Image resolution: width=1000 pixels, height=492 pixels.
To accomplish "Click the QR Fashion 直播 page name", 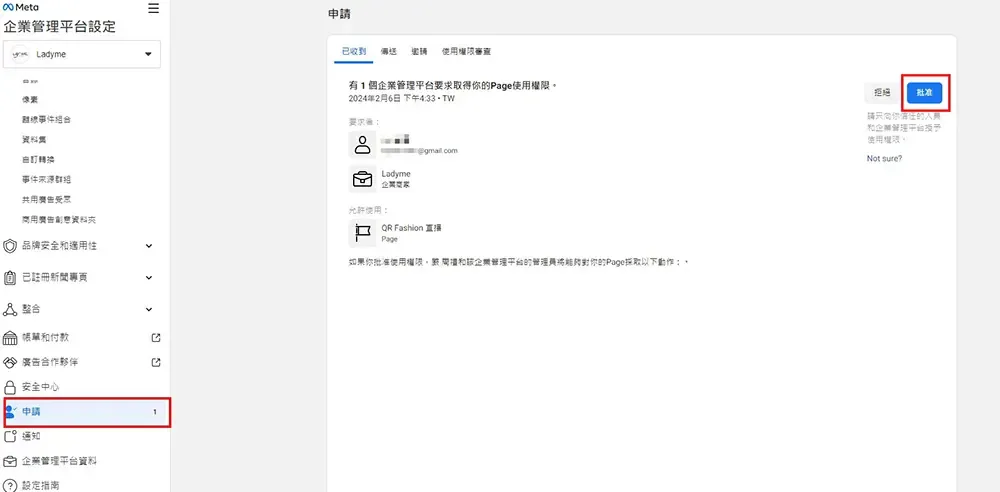I will coord(412,228).
